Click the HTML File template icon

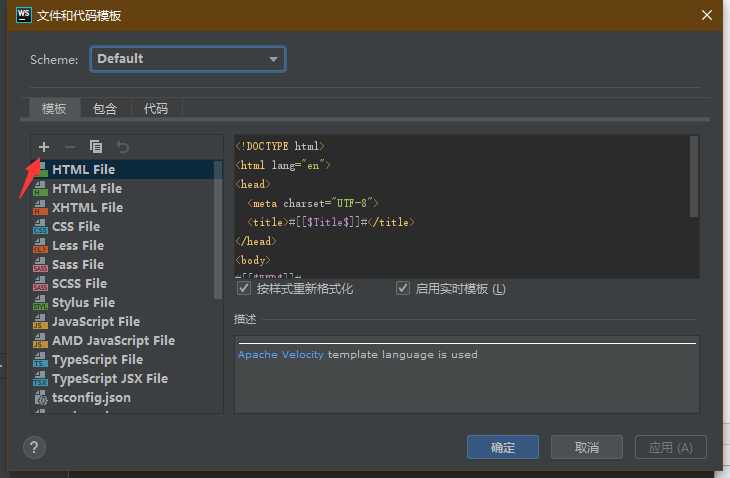pos(41,169)
